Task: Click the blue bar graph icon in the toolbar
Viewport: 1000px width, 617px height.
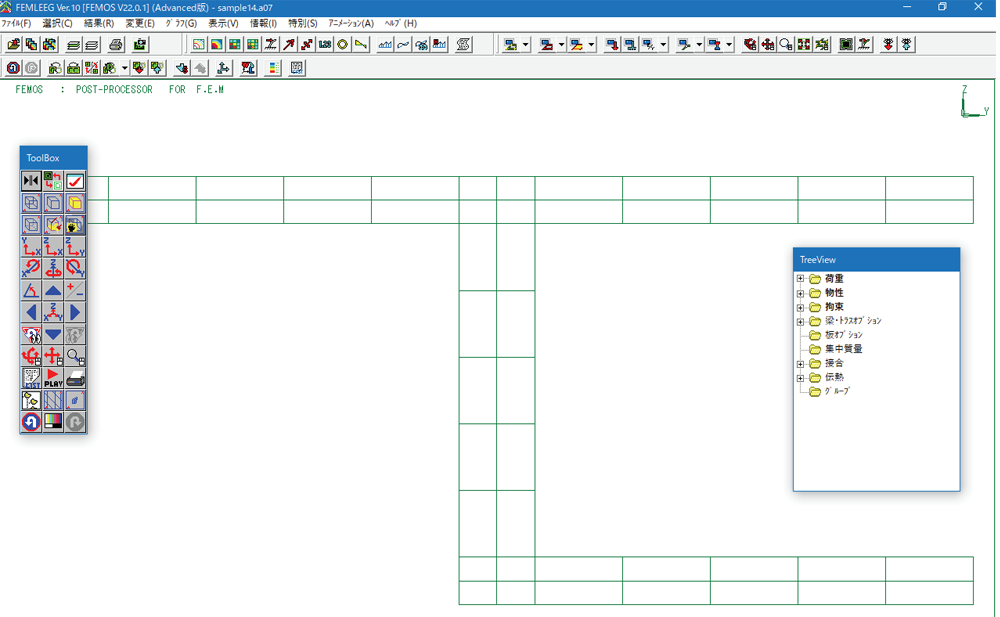Action: pos(385,45)
